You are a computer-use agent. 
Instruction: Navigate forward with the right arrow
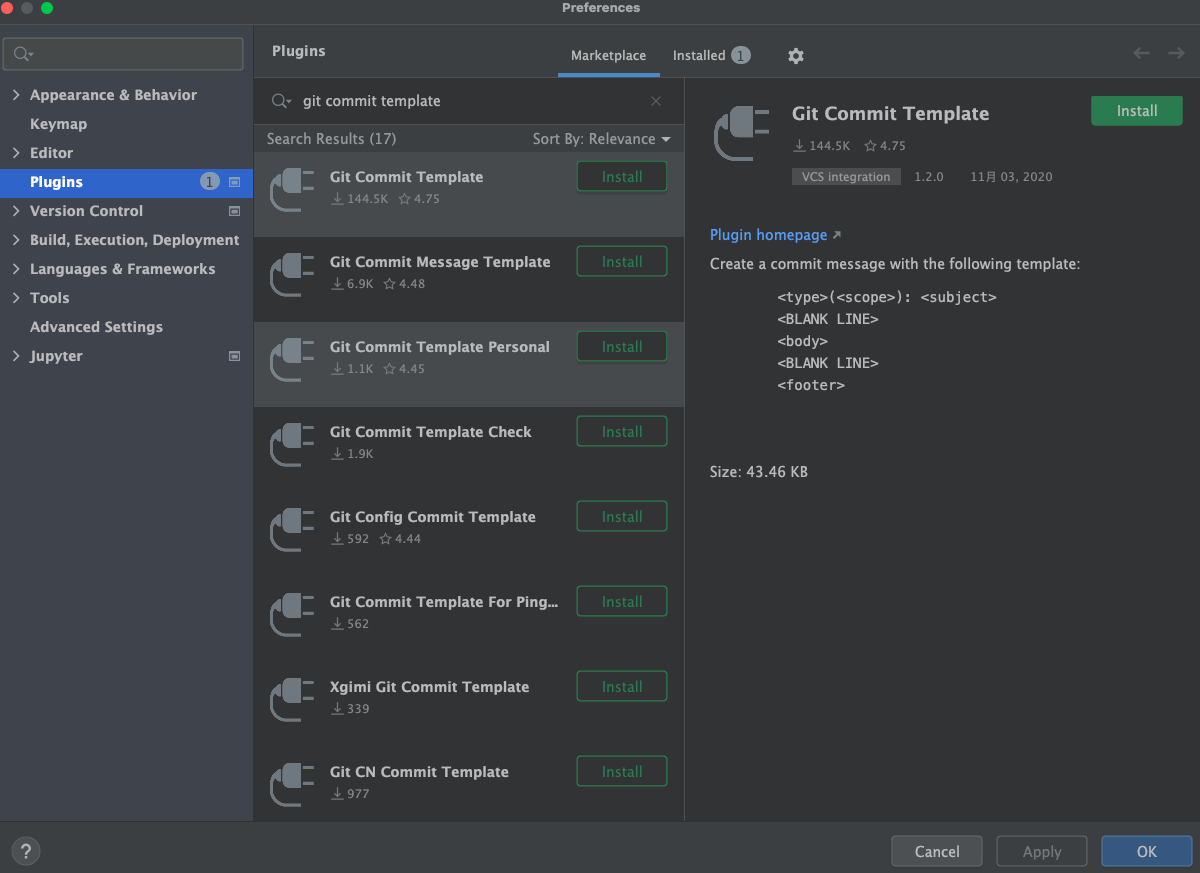pos(1176,53)
